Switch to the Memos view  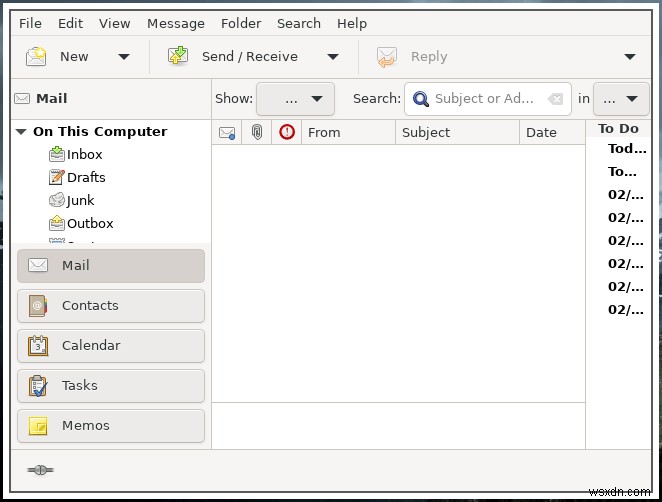[x=111, y=426]
